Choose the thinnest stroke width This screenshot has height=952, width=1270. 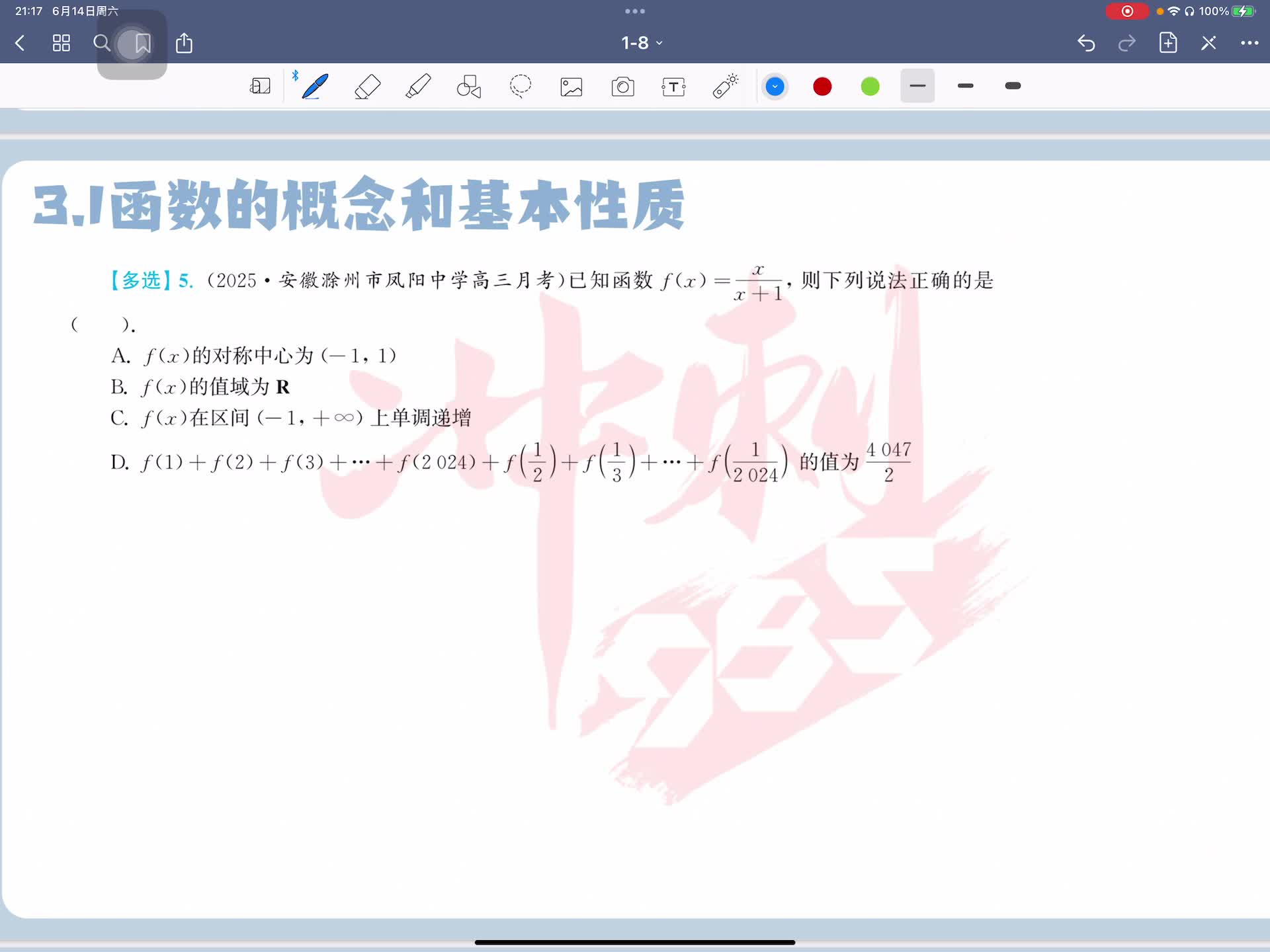[917, 86]
